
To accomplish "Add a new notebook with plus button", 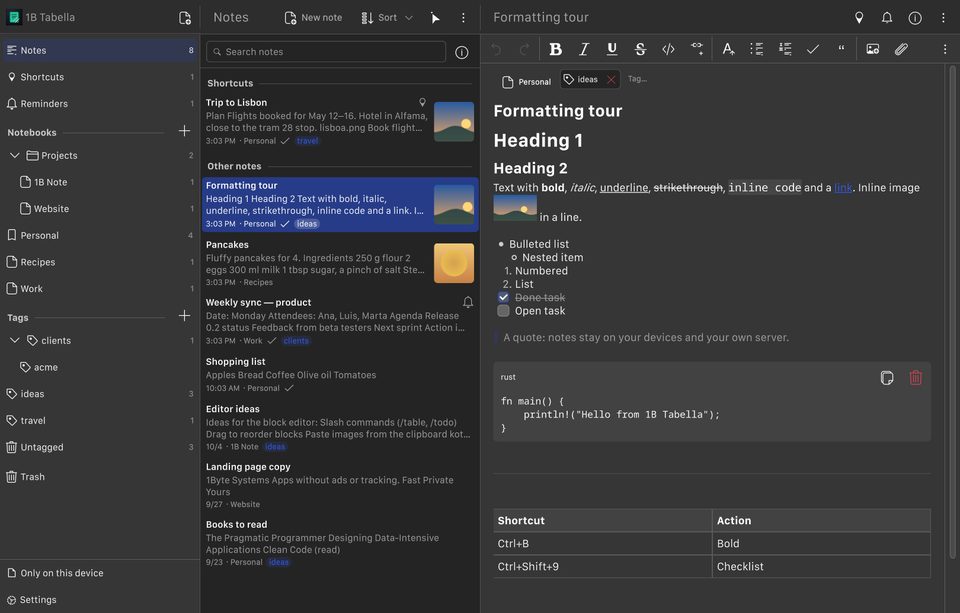I will 184,131.
